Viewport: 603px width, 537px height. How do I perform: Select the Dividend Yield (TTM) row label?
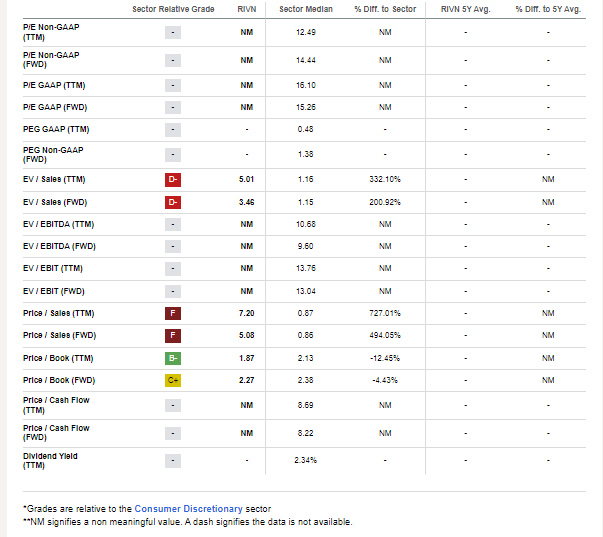(50, 460)
